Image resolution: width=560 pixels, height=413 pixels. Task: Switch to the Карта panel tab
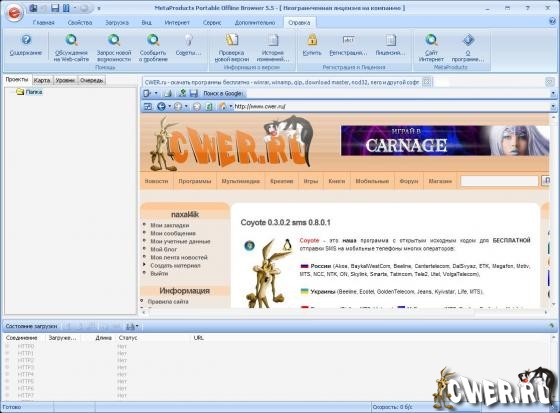click(x=42, y=80)
